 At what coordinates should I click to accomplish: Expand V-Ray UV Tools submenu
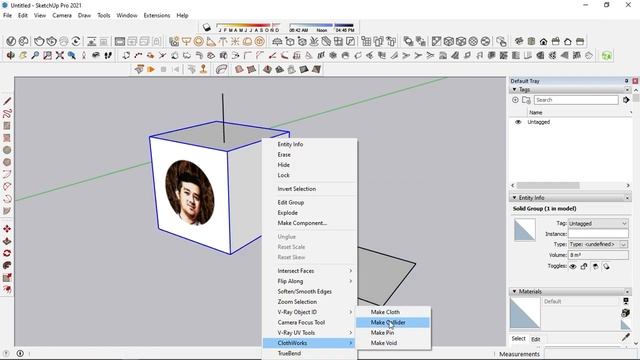[x=310, y=333]
